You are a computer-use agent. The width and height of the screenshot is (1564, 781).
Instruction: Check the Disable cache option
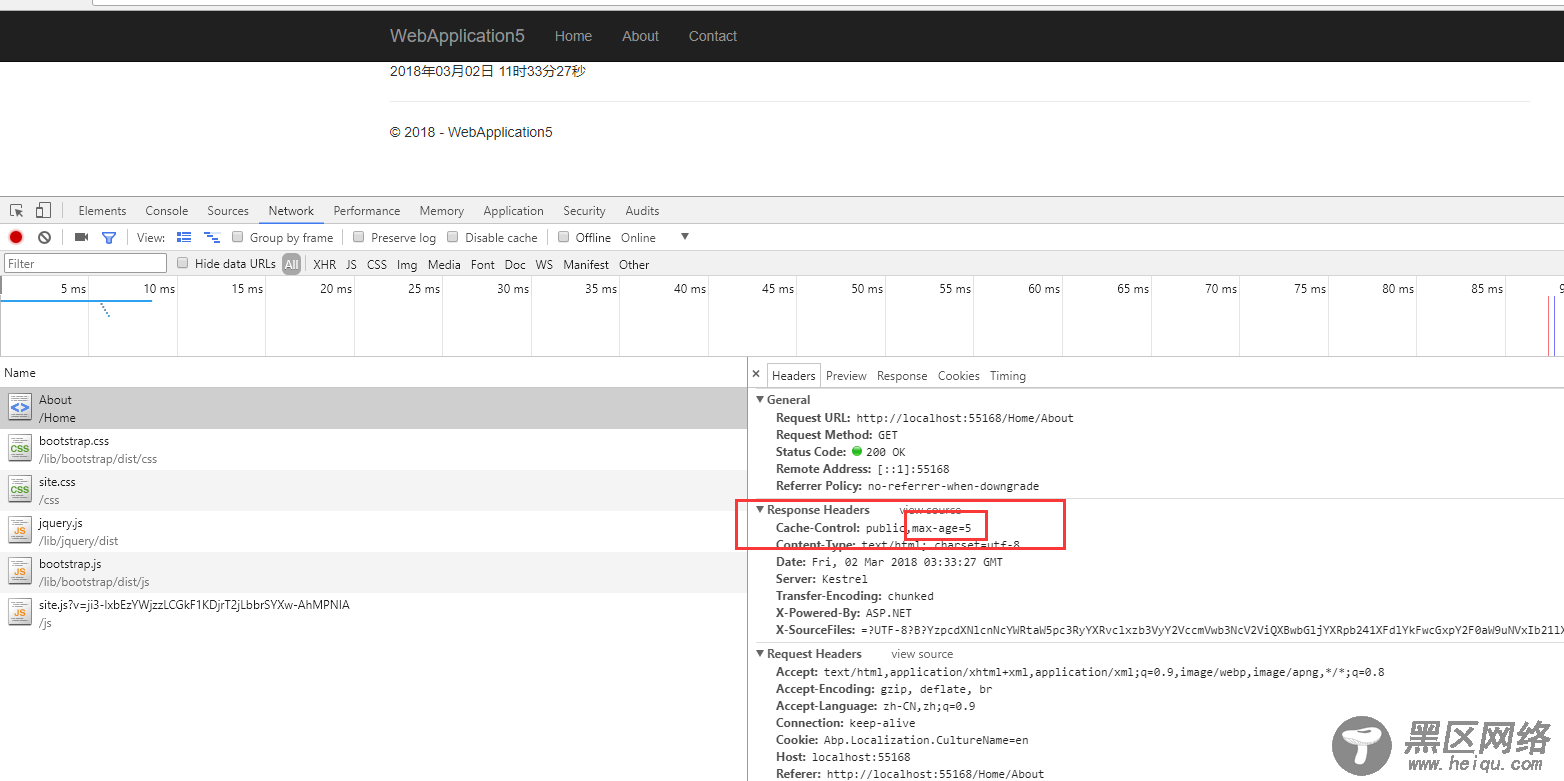click(x=453, y=237)
